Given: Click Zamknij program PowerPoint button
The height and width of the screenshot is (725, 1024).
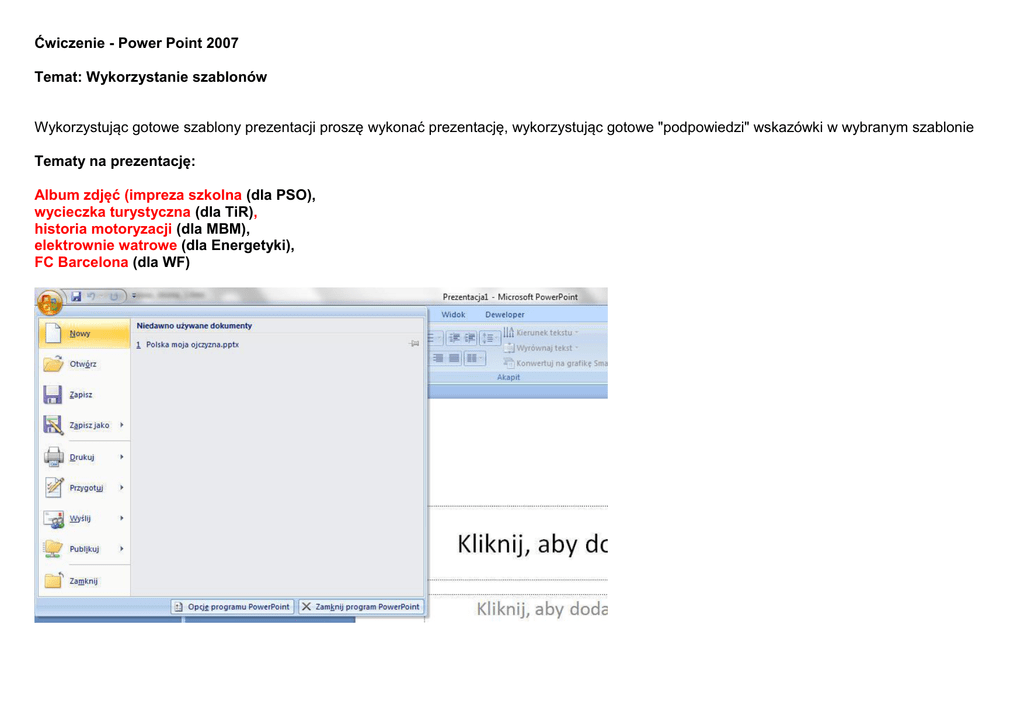Looking at the screenshot, I should (361, 607).
